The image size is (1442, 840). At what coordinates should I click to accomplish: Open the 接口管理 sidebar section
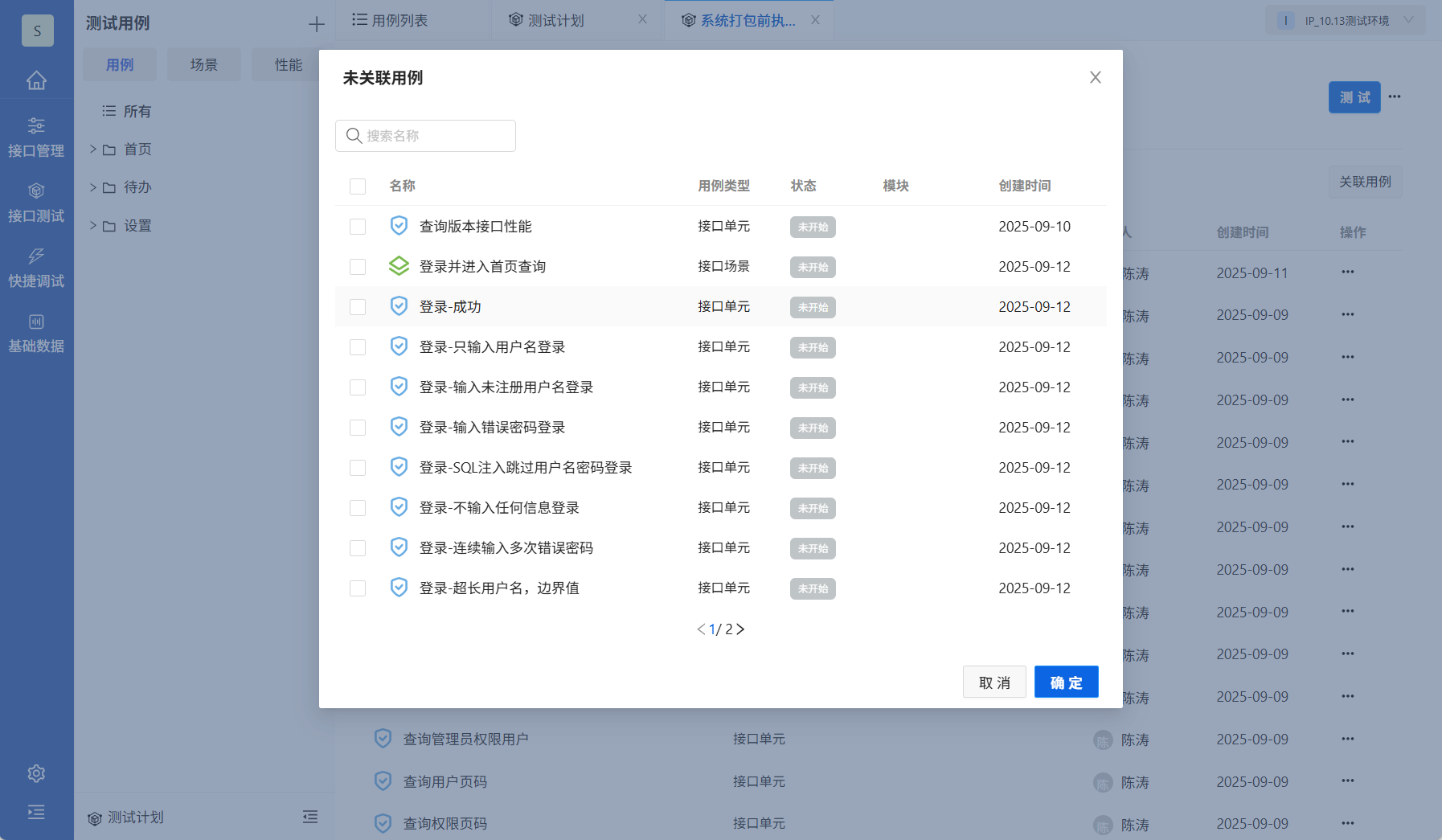pyautogui.click(x=36, y=137)
